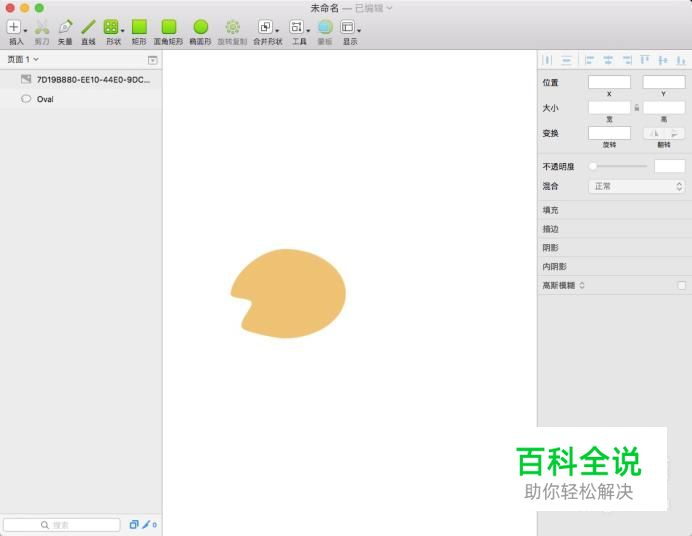Viewport: 692px width, 536px height.
Task: Select the Oval layer in layer list
Action: (45, 99)
